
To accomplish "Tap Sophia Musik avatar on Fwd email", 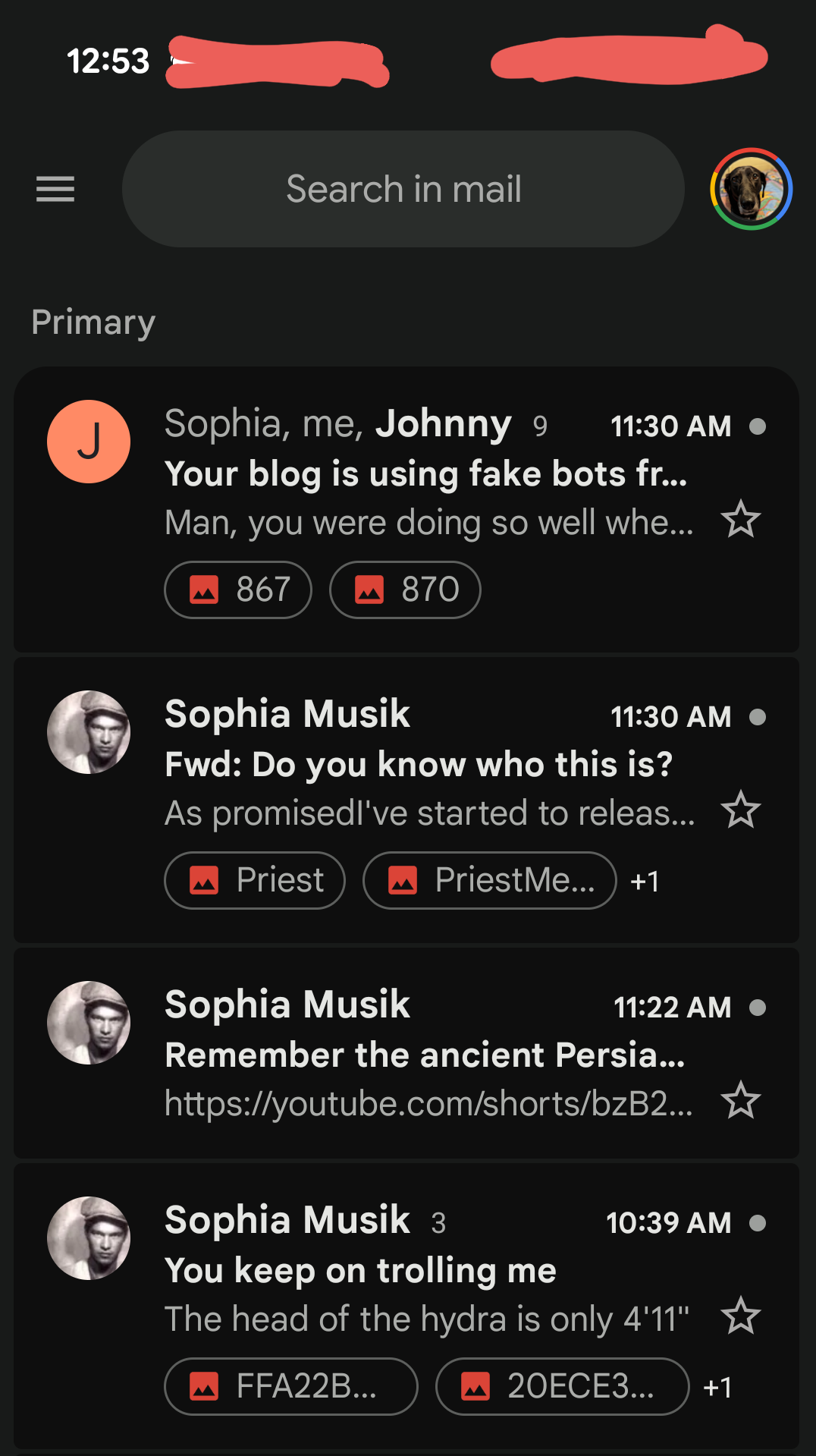I will point(89,732).
